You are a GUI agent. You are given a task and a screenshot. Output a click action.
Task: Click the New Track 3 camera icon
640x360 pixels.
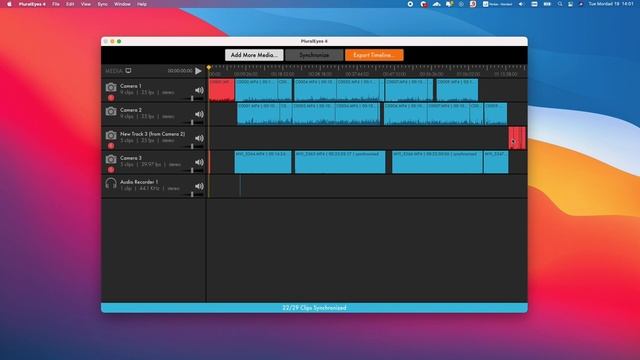(x=111, y=135)
